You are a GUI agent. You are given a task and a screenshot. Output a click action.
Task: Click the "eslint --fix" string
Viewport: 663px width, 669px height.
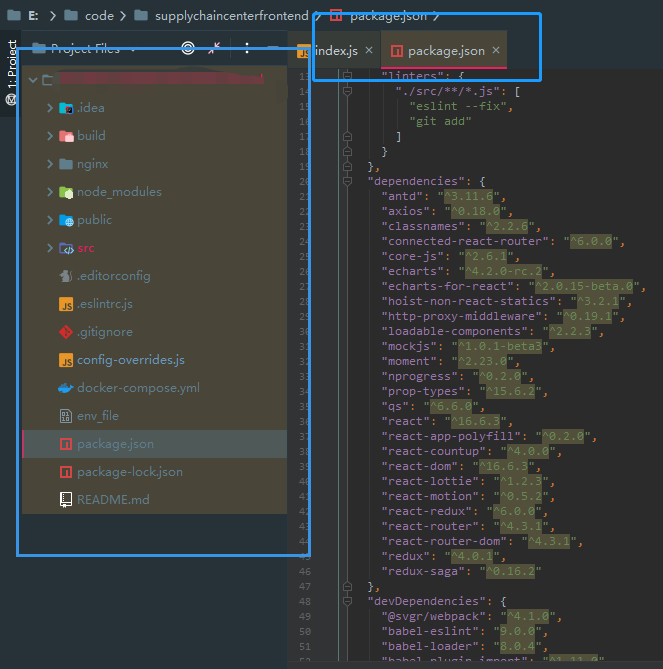[x=458, y=106]
